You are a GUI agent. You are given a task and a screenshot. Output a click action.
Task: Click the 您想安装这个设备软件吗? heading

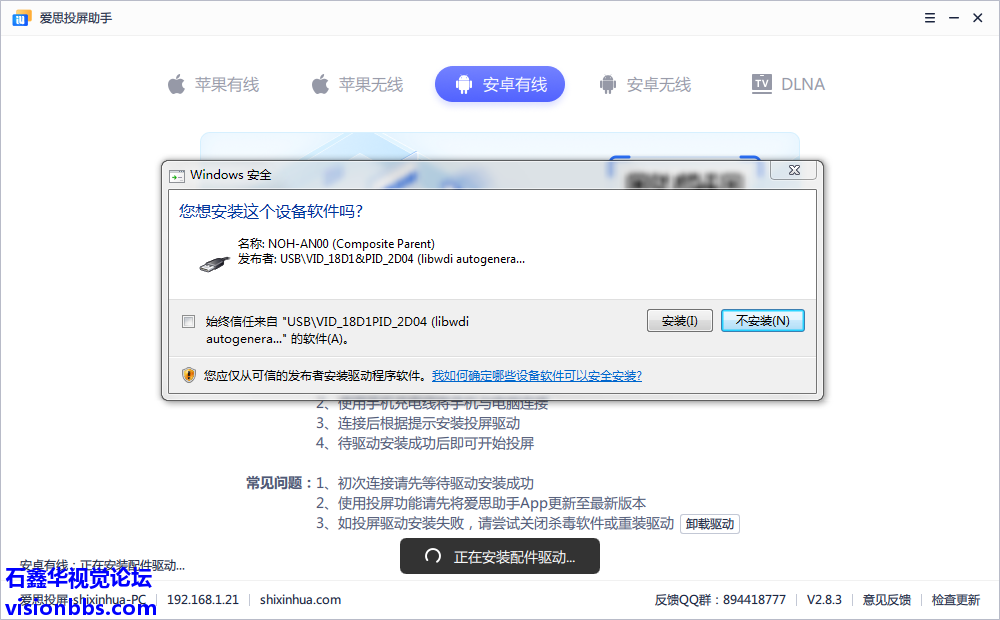270,211
